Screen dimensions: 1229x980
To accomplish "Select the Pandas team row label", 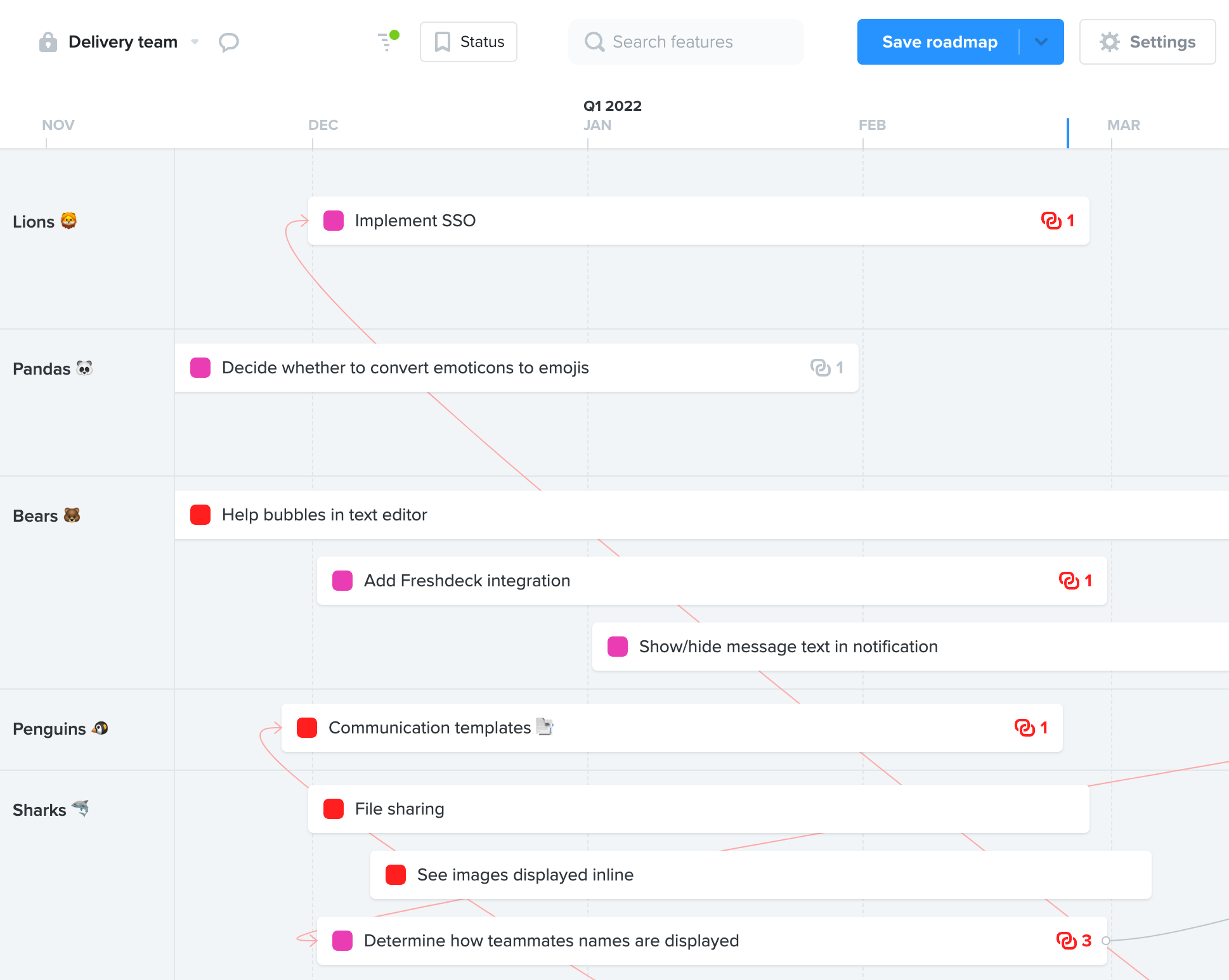I will pyautogui.click(x=53, y=368).
